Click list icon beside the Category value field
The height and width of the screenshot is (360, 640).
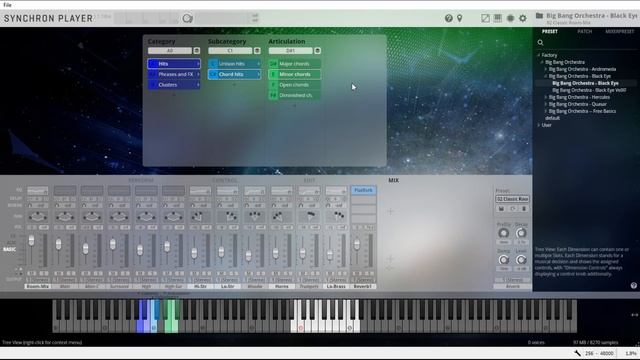pos(197,51)
